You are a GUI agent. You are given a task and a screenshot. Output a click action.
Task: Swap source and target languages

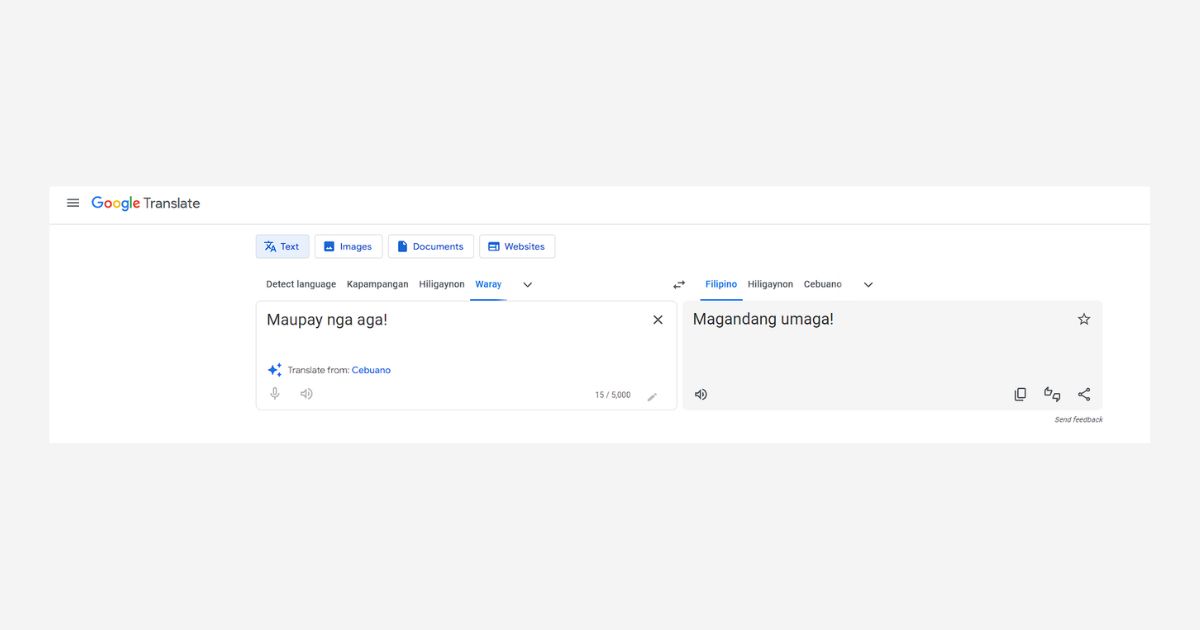point(679,285)
